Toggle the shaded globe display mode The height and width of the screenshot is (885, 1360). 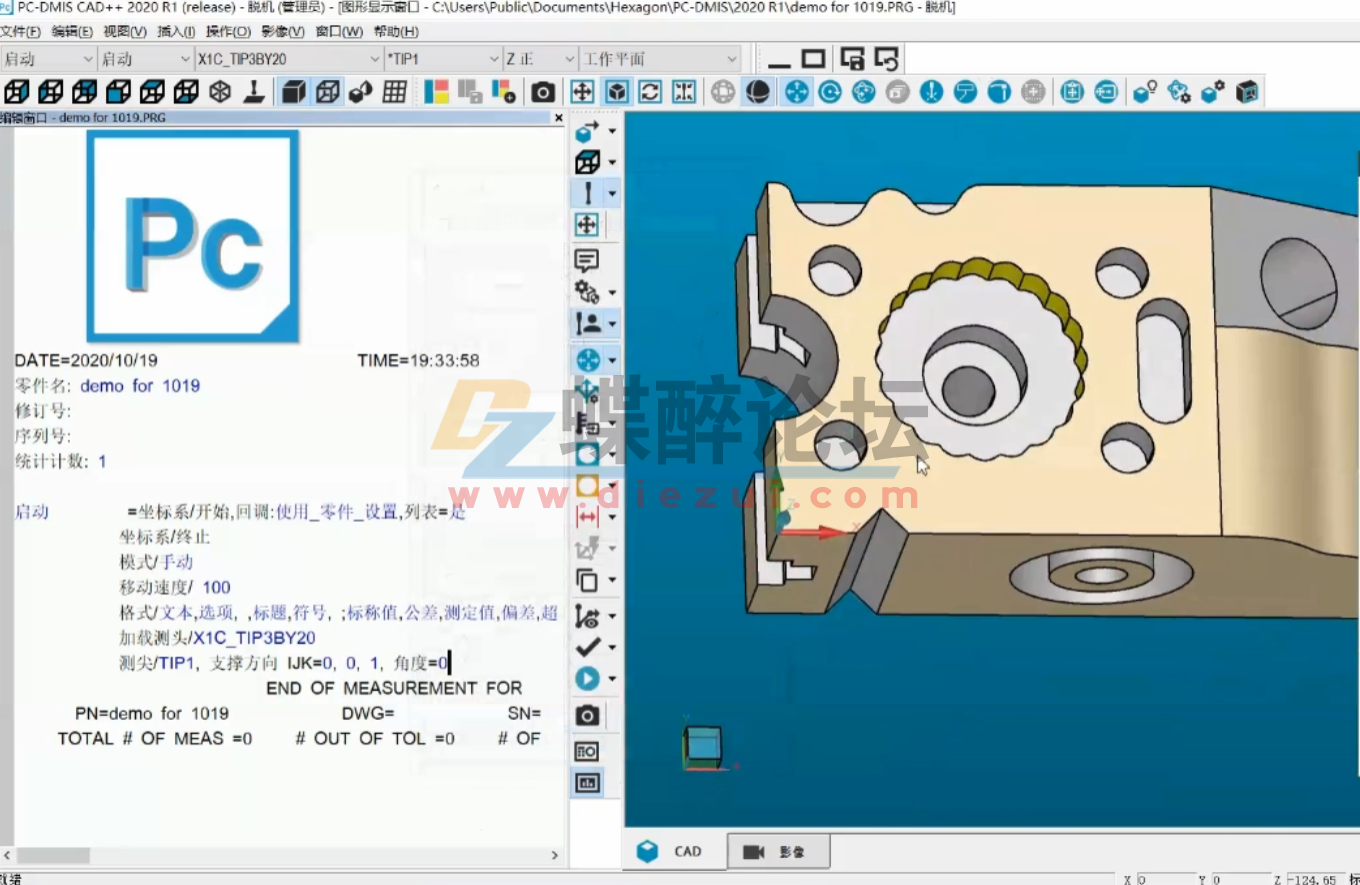758,91
